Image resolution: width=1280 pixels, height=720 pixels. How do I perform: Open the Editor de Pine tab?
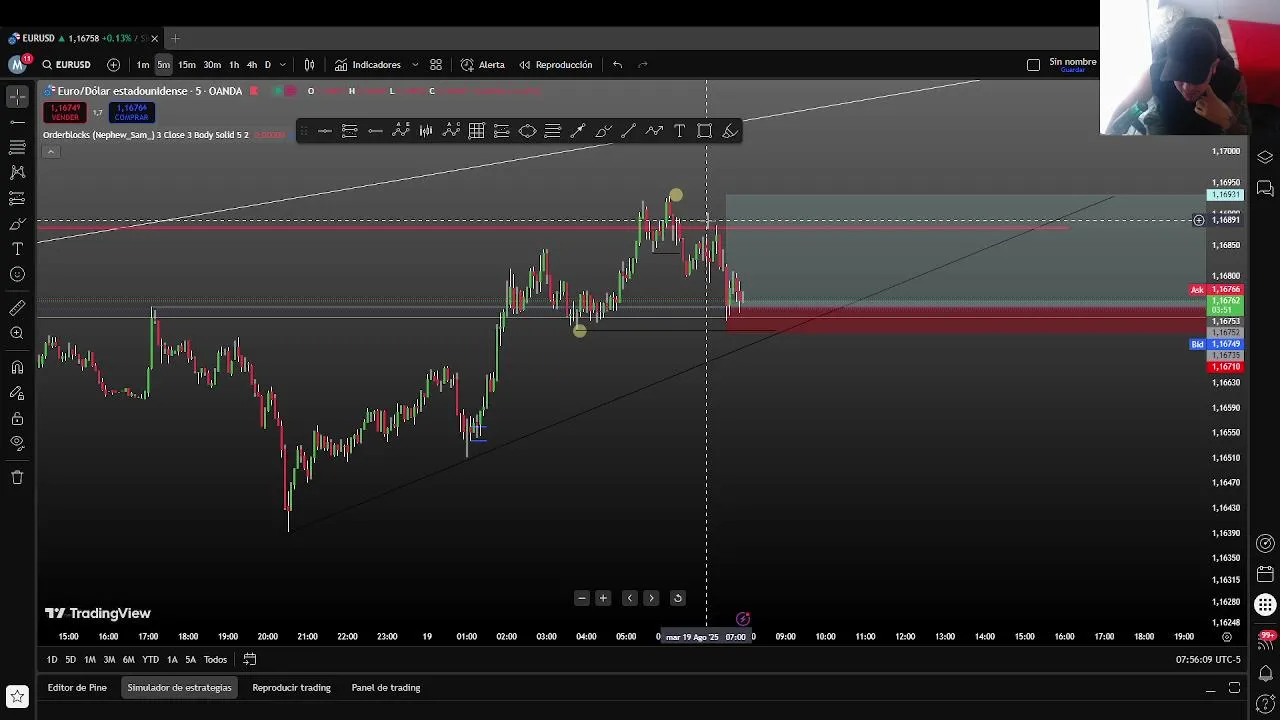point(77,688)
